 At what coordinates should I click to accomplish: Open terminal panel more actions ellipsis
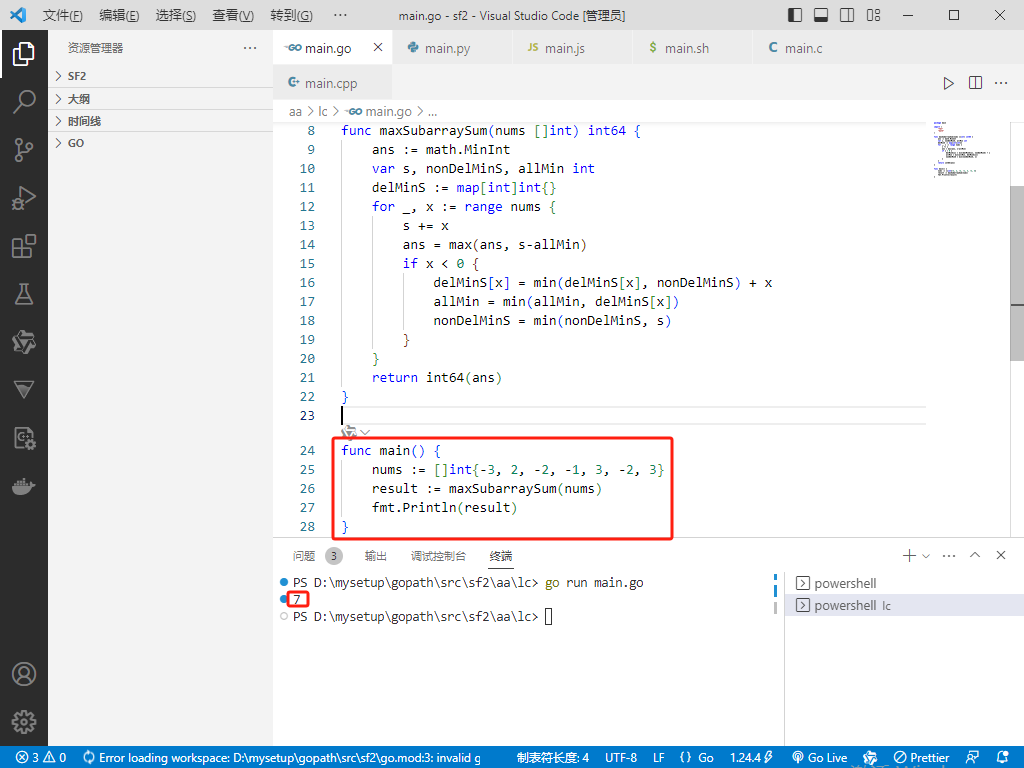pyautogui.click(x=949, y=556)
